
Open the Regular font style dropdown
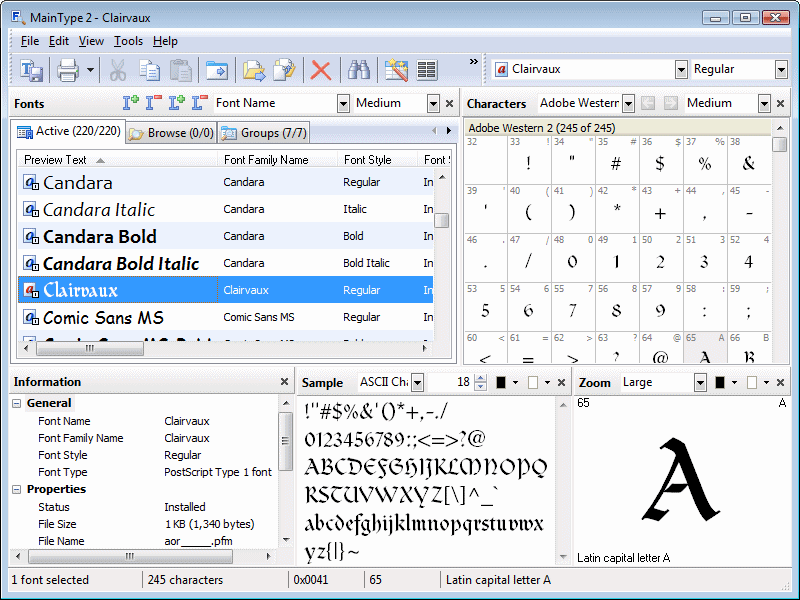(x=781, y=69)
